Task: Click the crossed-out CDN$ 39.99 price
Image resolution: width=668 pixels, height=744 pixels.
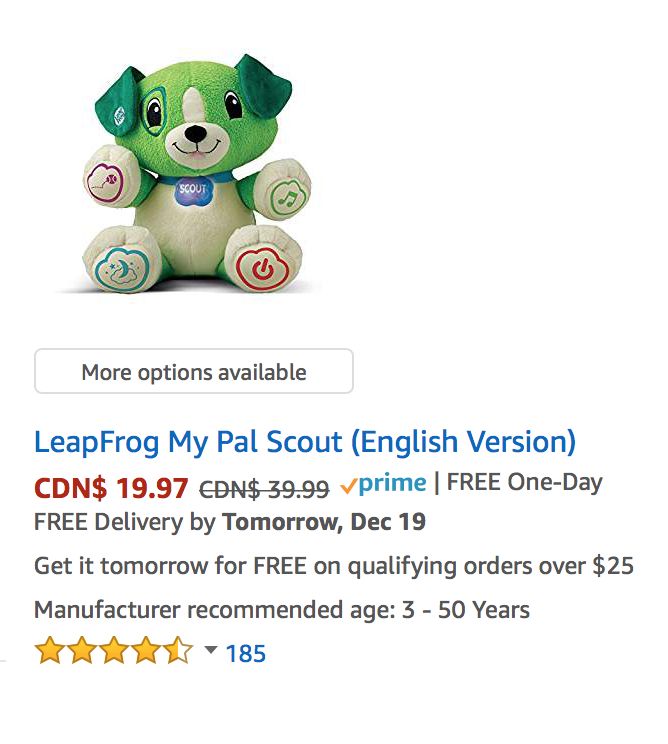Action: click(x=264, y=489)
